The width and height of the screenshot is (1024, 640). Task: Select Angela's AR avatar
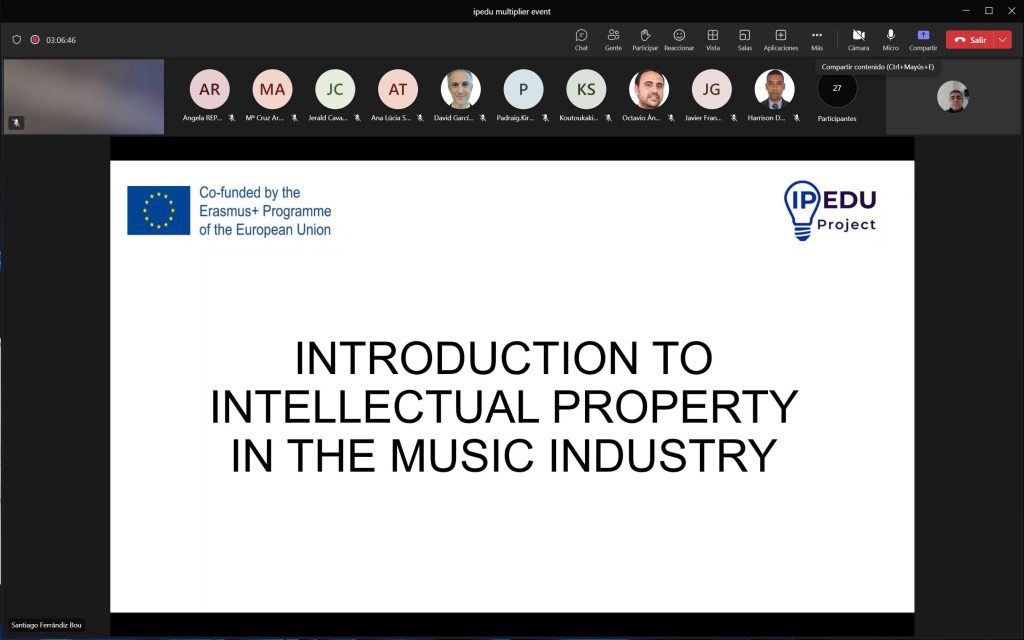[x=209, y=89]
